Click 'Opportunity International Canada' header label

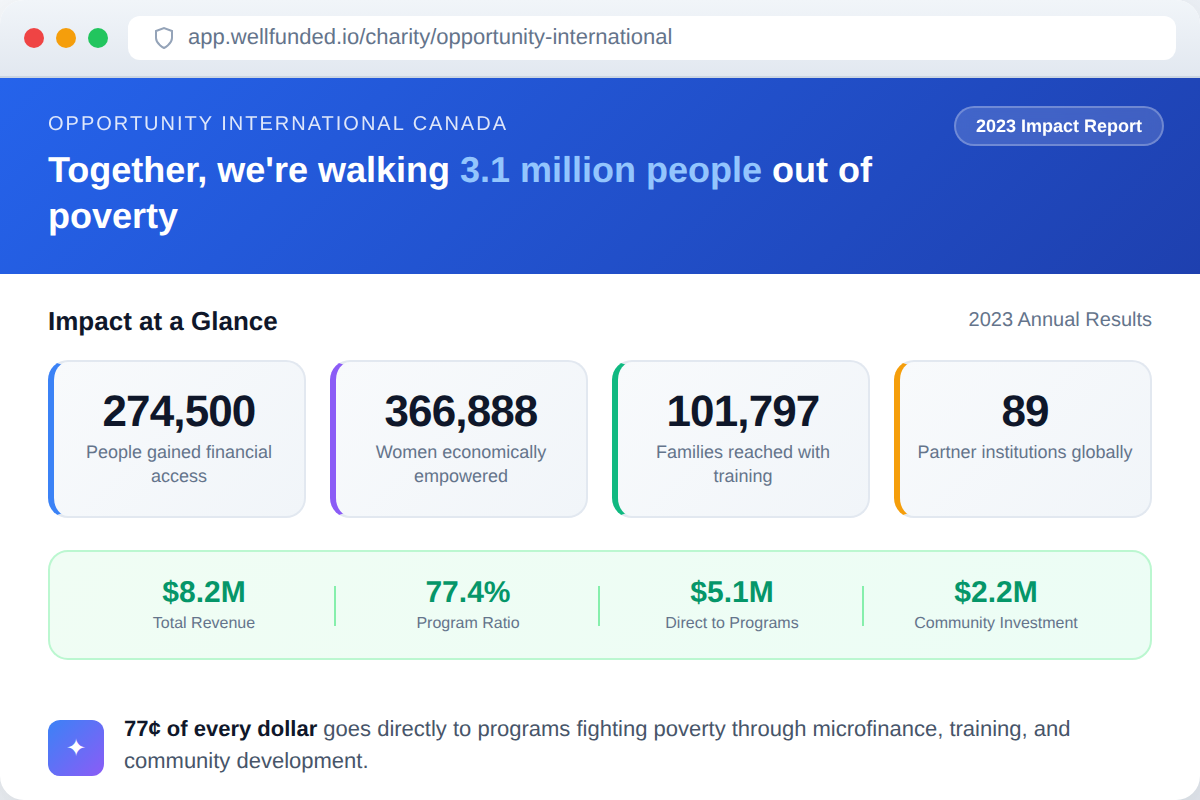tap(278, 124)
